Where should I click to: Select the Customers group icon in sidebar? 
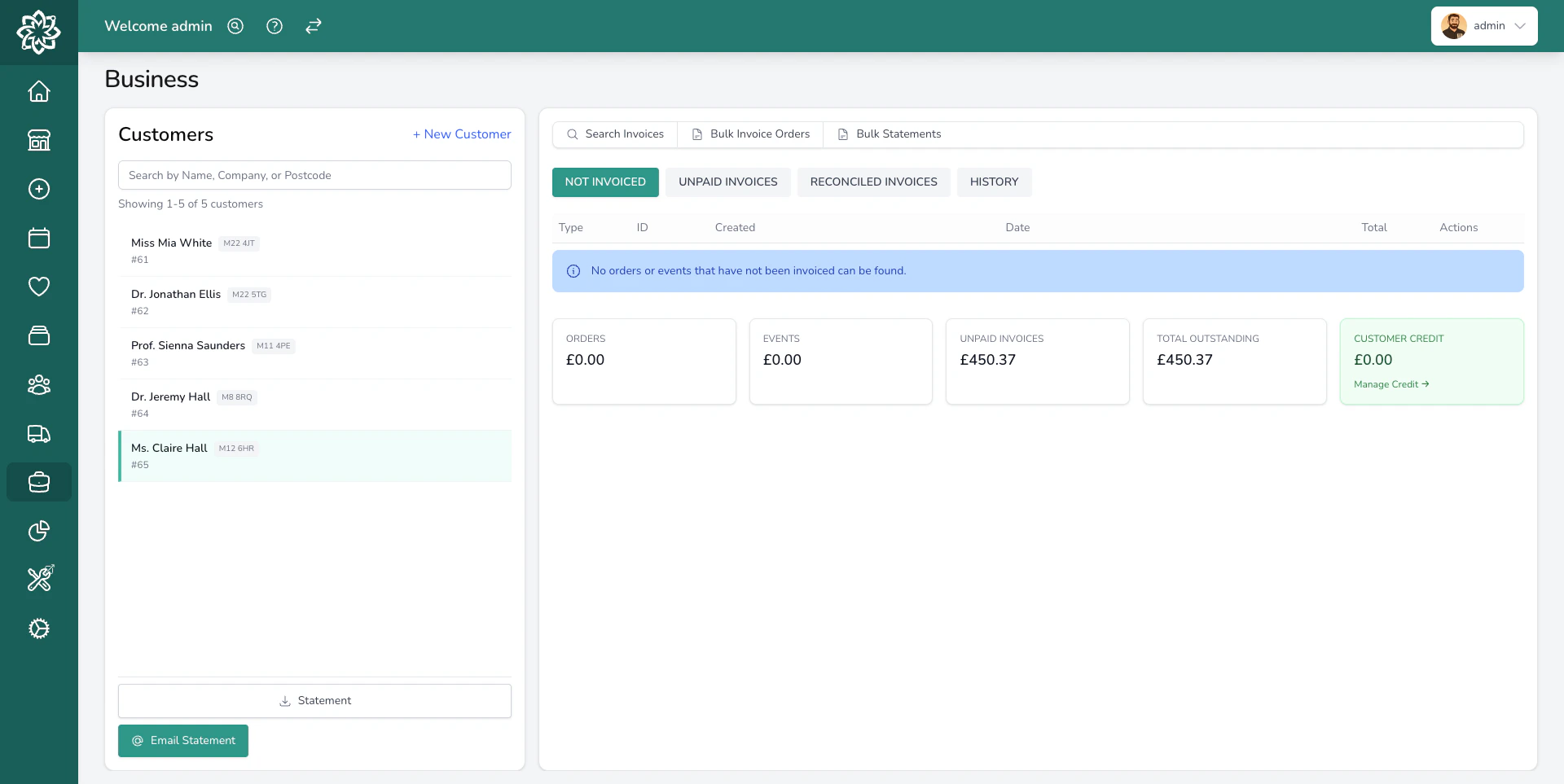tap(38, 384)
